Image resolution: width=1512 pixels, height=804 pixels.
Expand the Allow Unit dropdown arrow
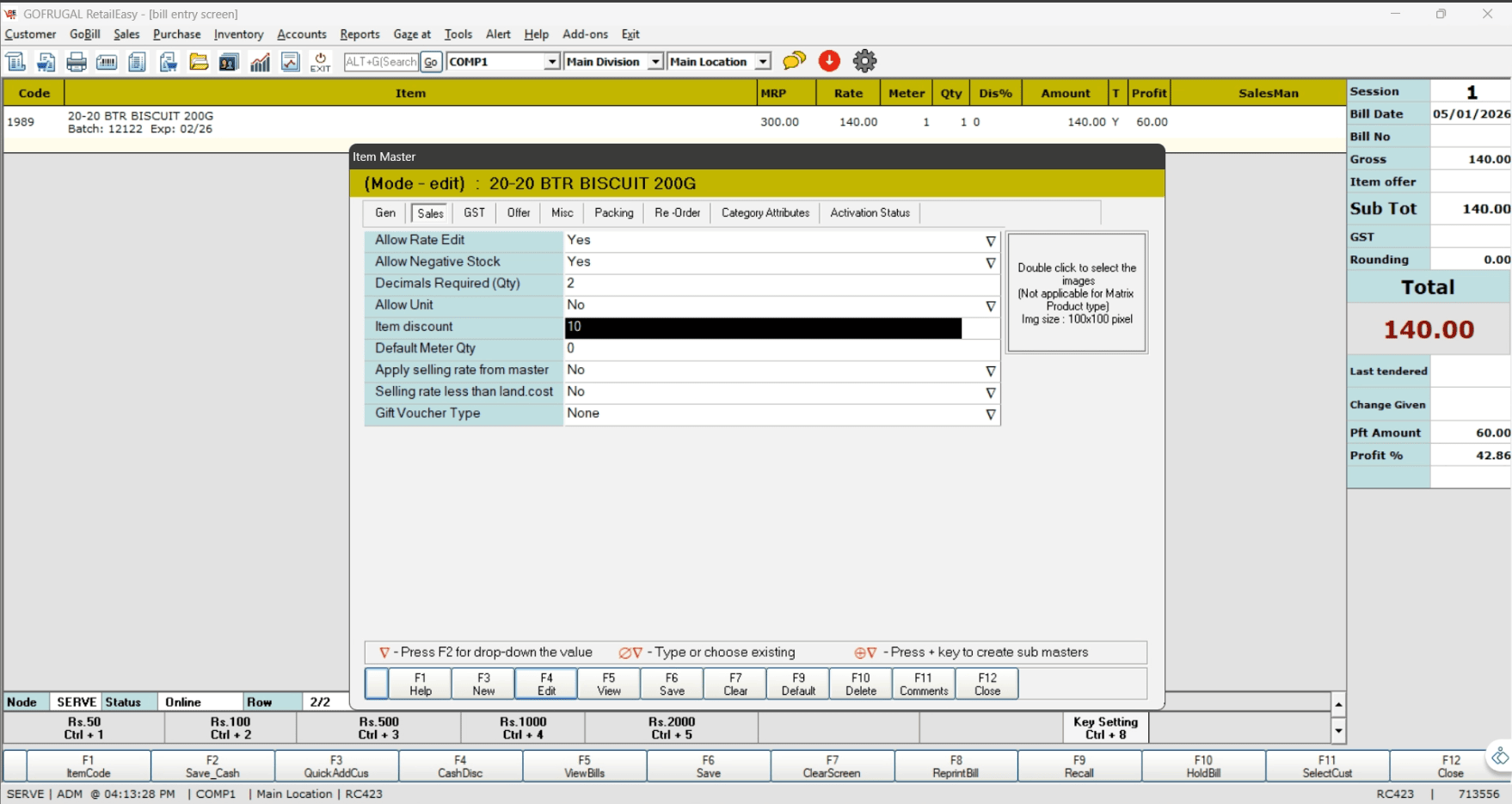point(991,305)
